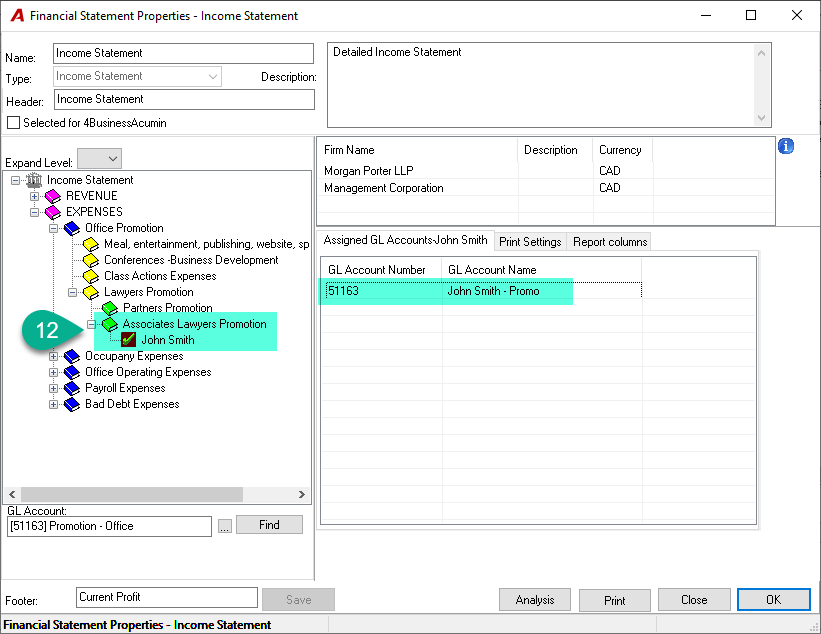The width and height of the screenshot is (821, 634).
Task: Select the Morgan Porter LLP firm row
Action: tap(546, 171)
